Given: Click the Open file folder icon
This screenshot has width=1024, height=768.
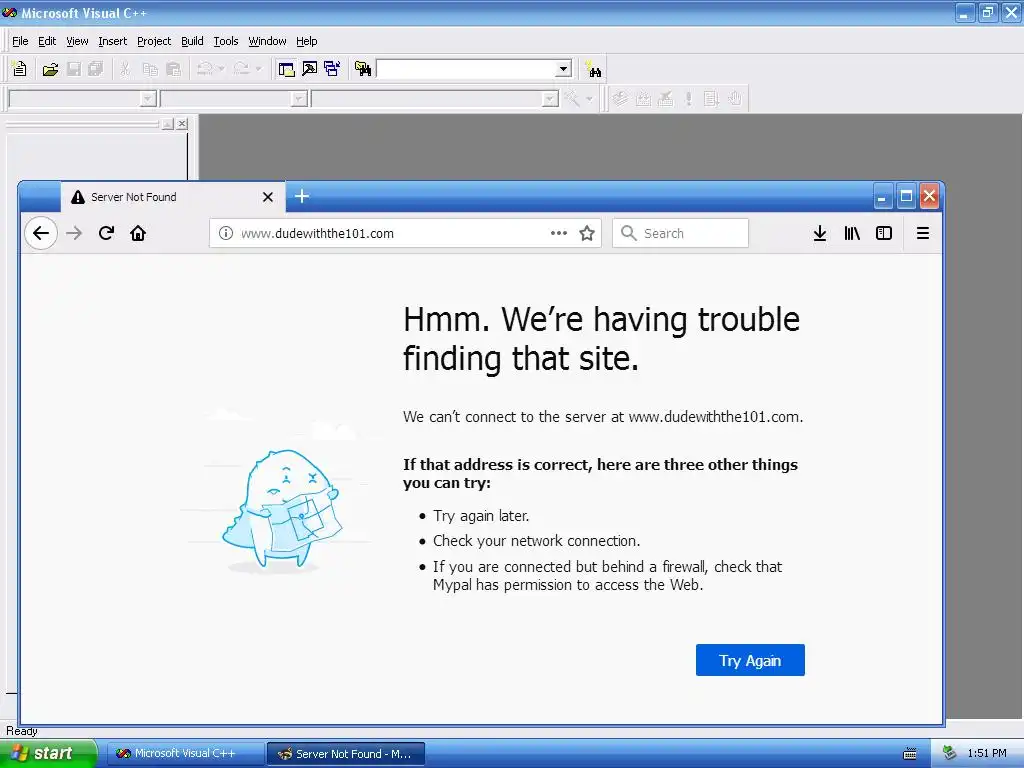Looking at the screenshot, I should coord(50,69).
